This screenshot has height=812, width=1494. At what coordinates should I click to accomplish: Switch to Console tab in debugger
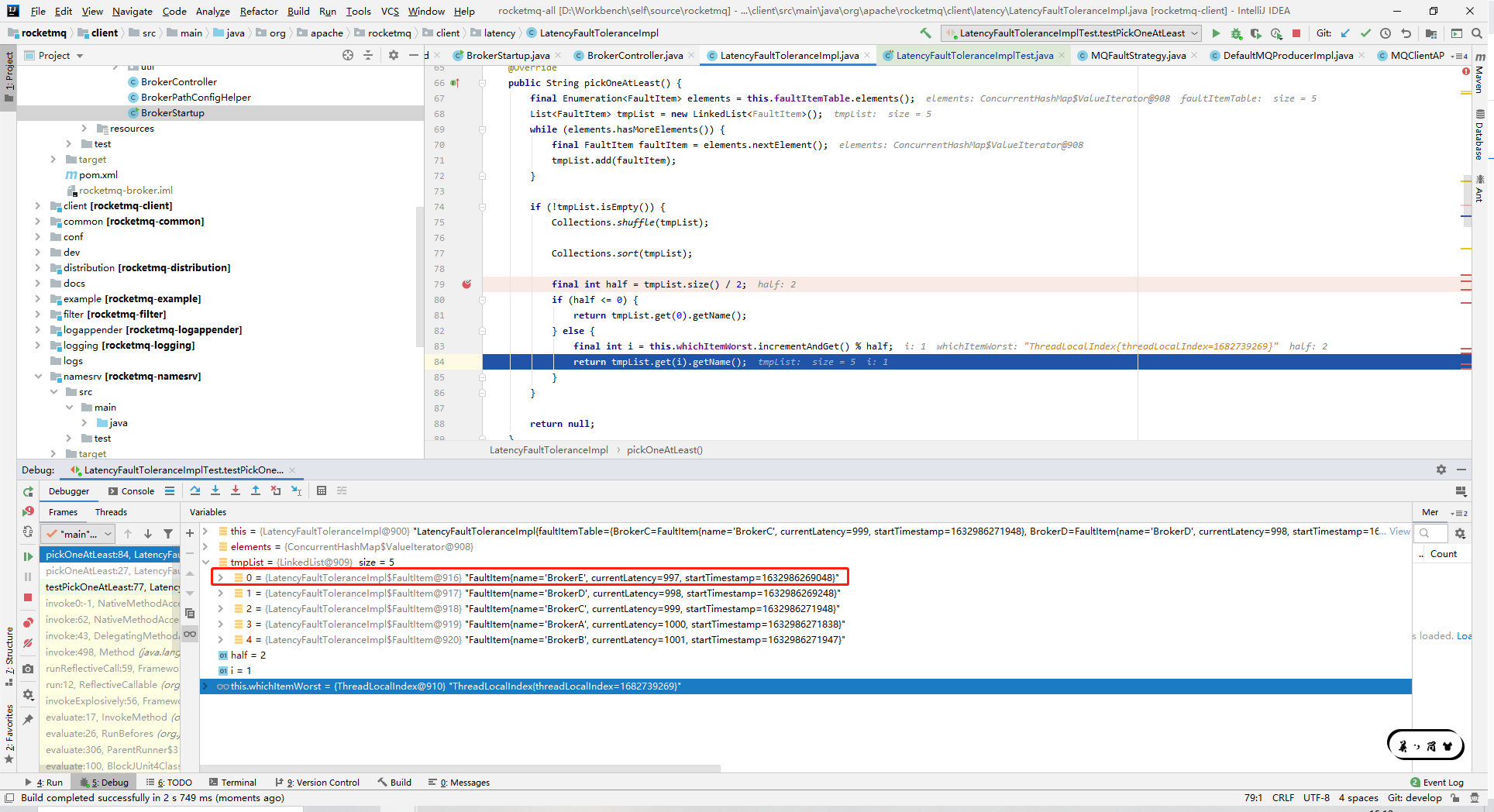coord(131,491)
